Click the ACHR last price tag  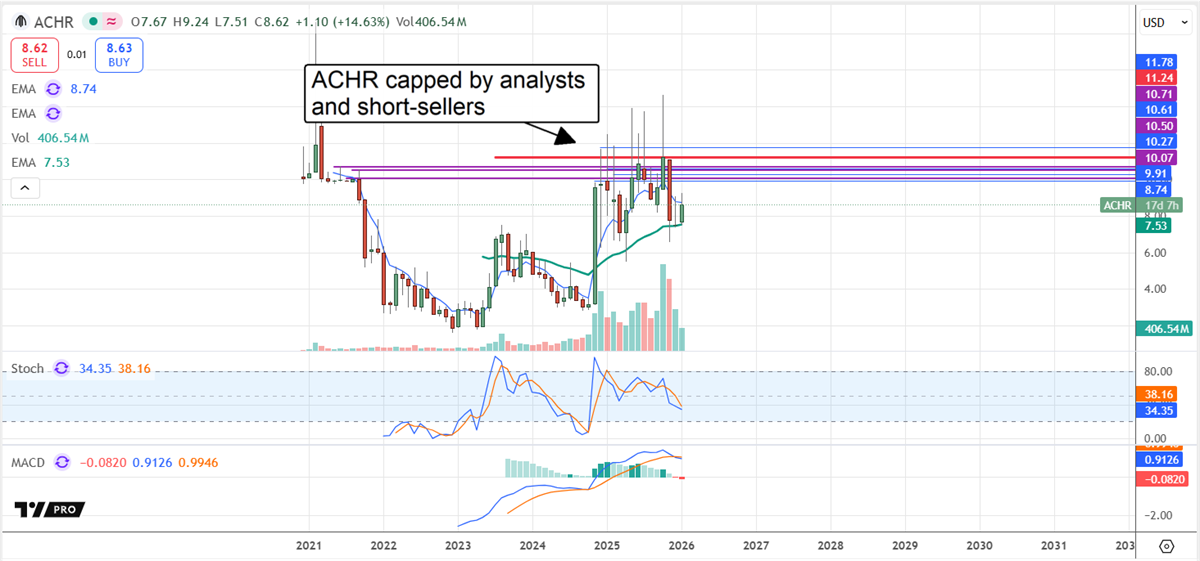click(x=1117, y=205)
